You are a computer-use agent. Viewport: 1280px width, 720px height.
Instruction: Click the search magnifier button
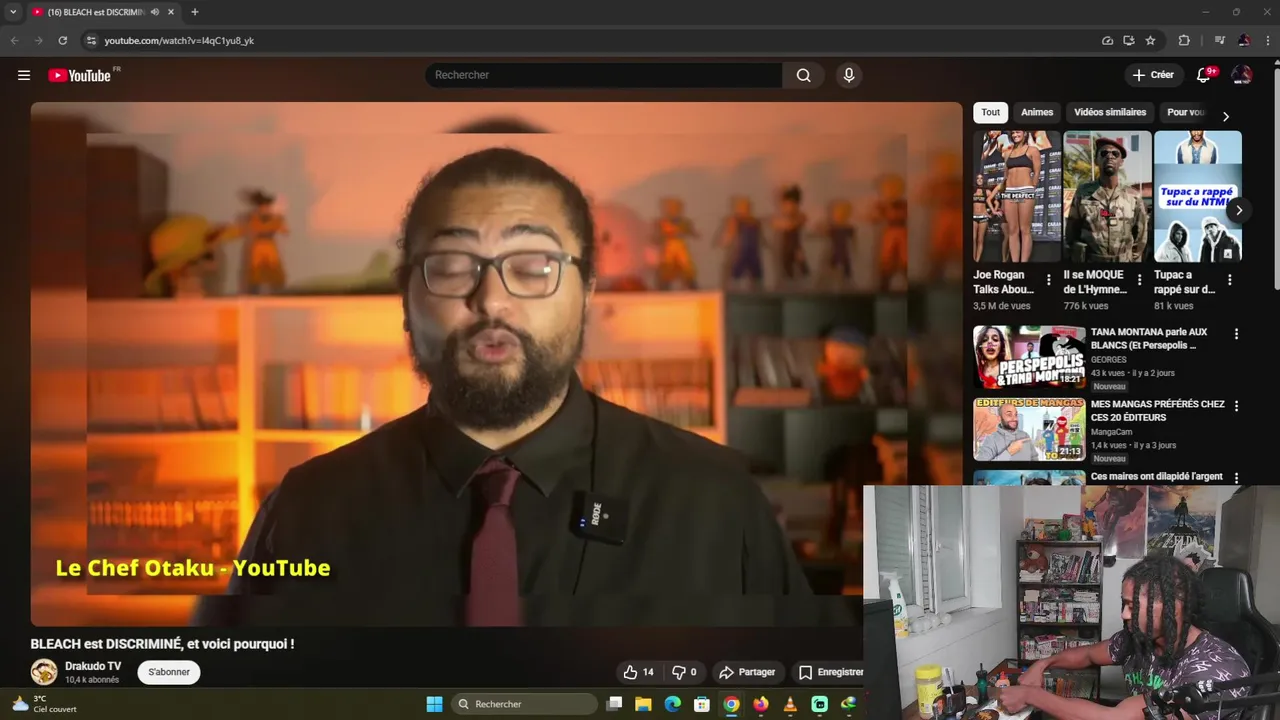point(803,75)
